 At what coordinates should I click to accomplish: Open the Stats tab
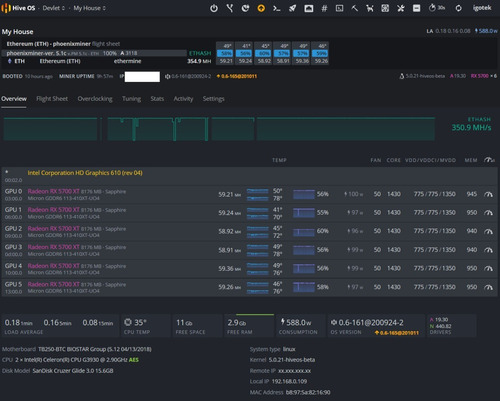[x=157, y=99]
